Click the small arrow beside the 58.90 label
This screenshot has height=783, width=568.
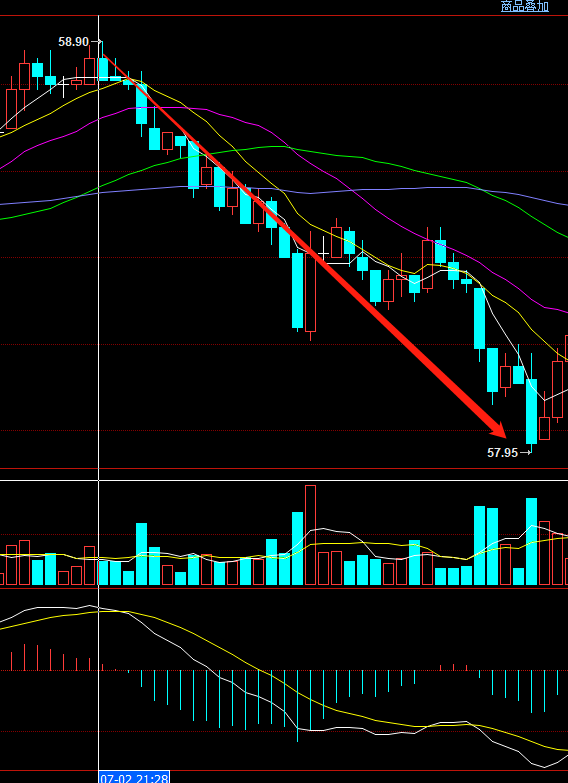click(x=97, y=41)
